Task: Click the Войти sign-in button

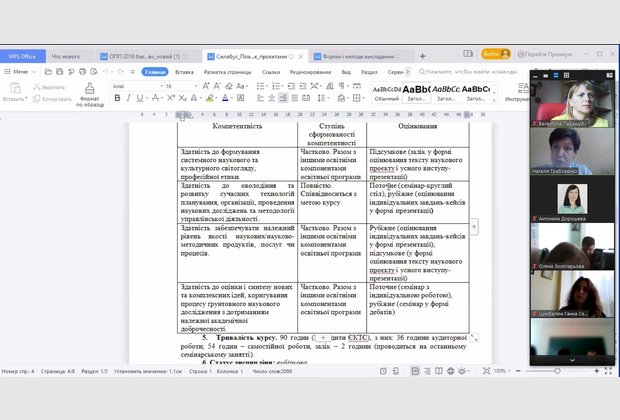Action: click(494, 55)
